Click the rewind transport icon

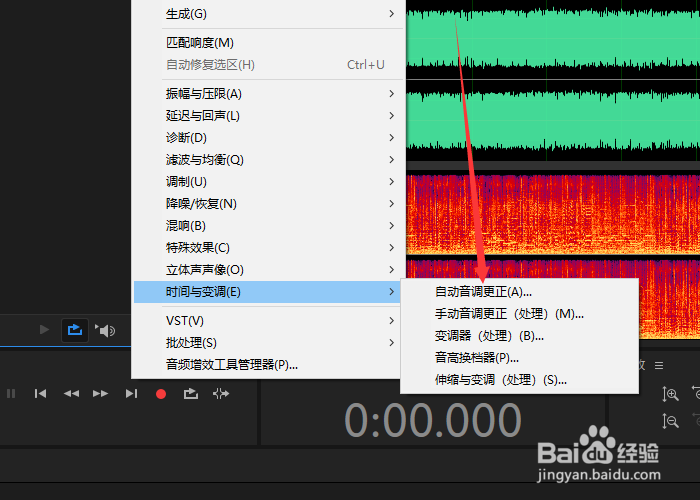(x=71, y=393)
